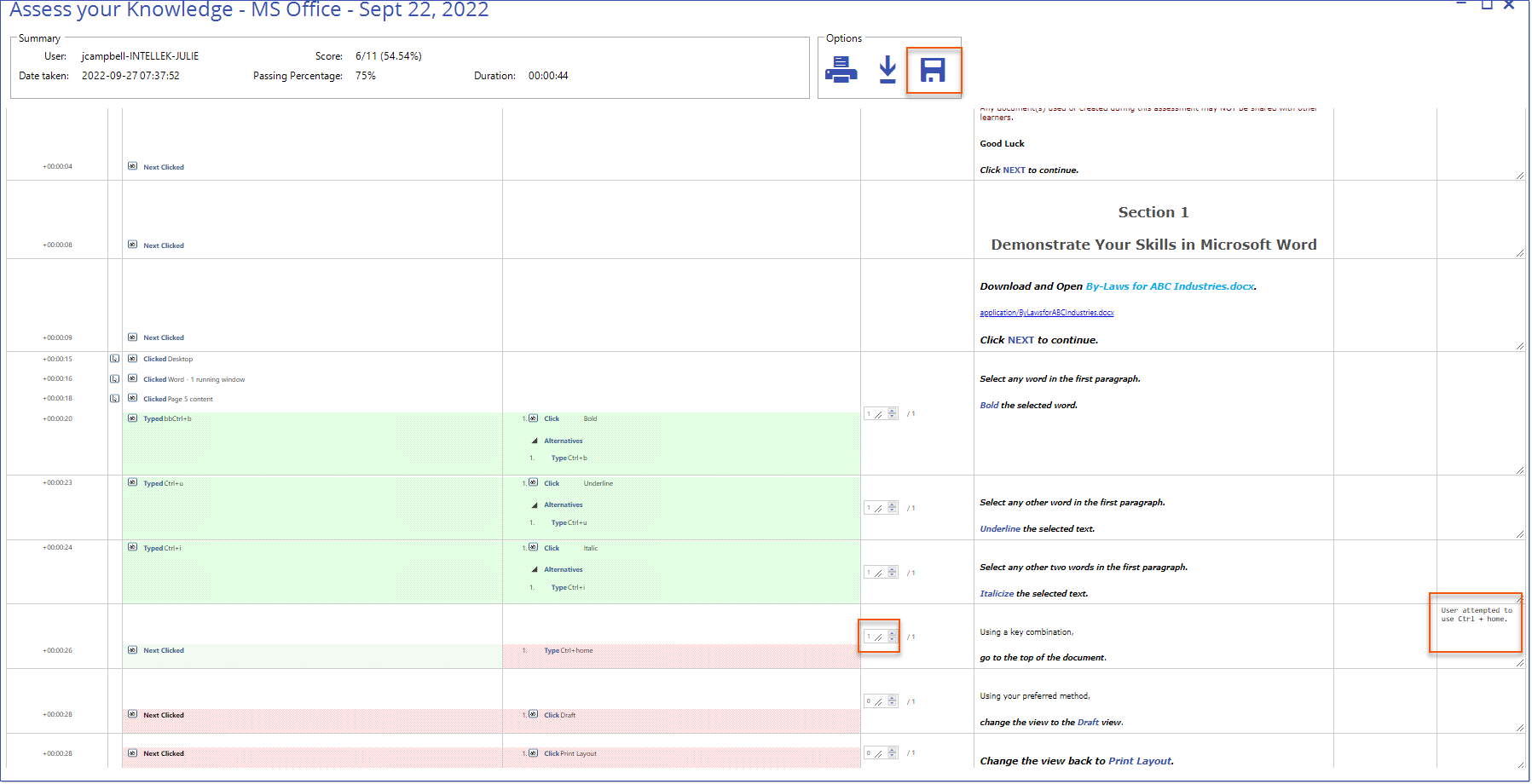The height and width of the screenshot is (784, 1532).
Task: Collapse the Alternatives list under 'Click Underline'
Action: click(x=535, y=504)
